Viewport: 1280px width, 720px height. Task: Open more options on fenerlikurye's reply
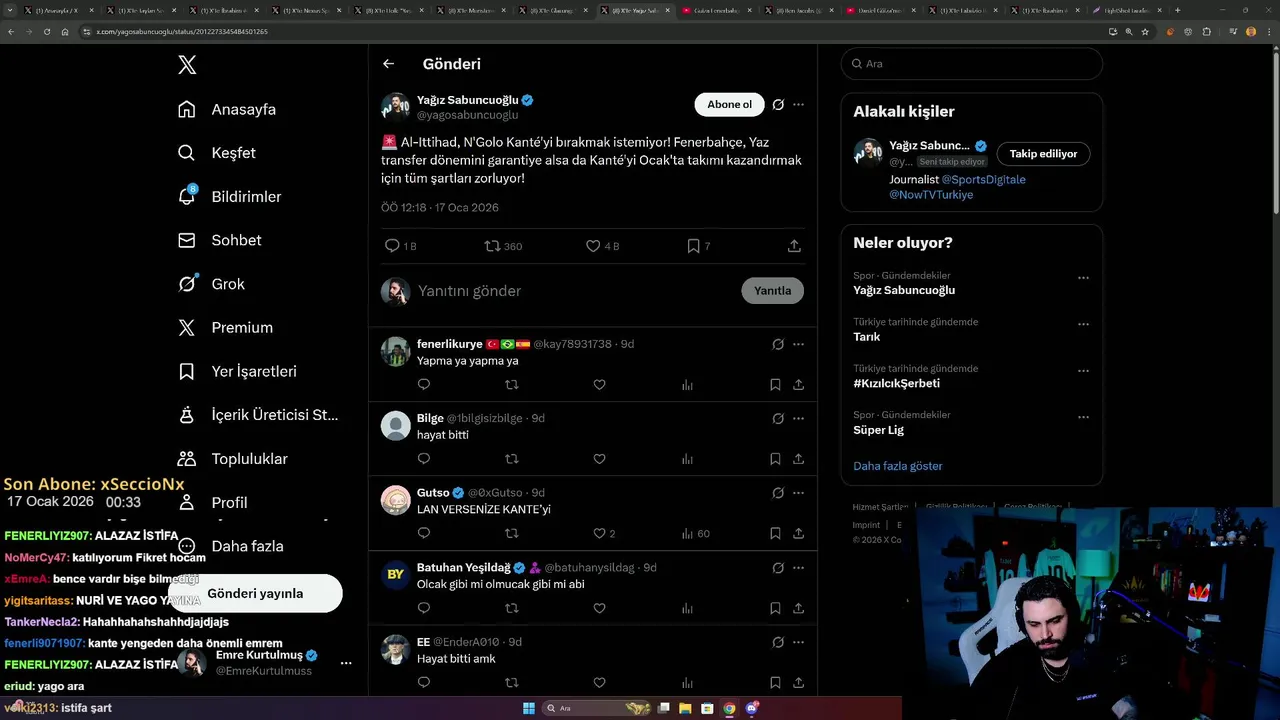(798, 344)
